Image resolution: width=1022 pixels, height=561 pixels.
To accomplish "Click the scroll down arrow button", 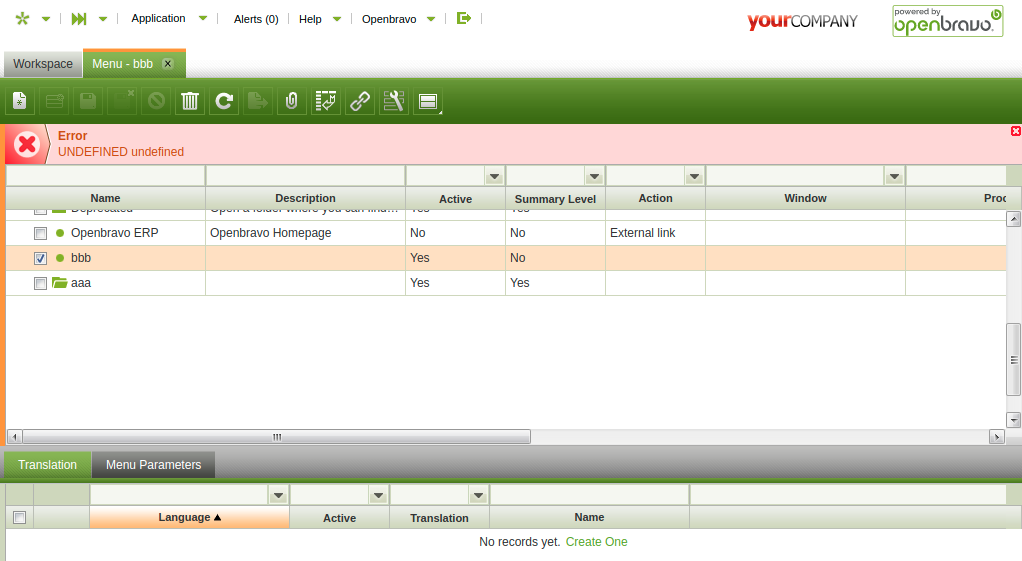I will click(x=1014, y=420).
